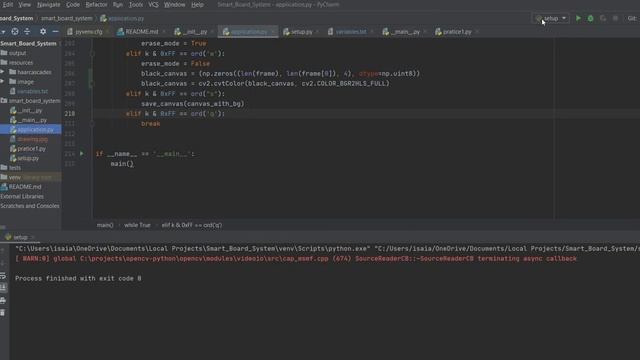Open the Navigate menu
The width and height of the screenshot is (640, 360).
(49, 5)
